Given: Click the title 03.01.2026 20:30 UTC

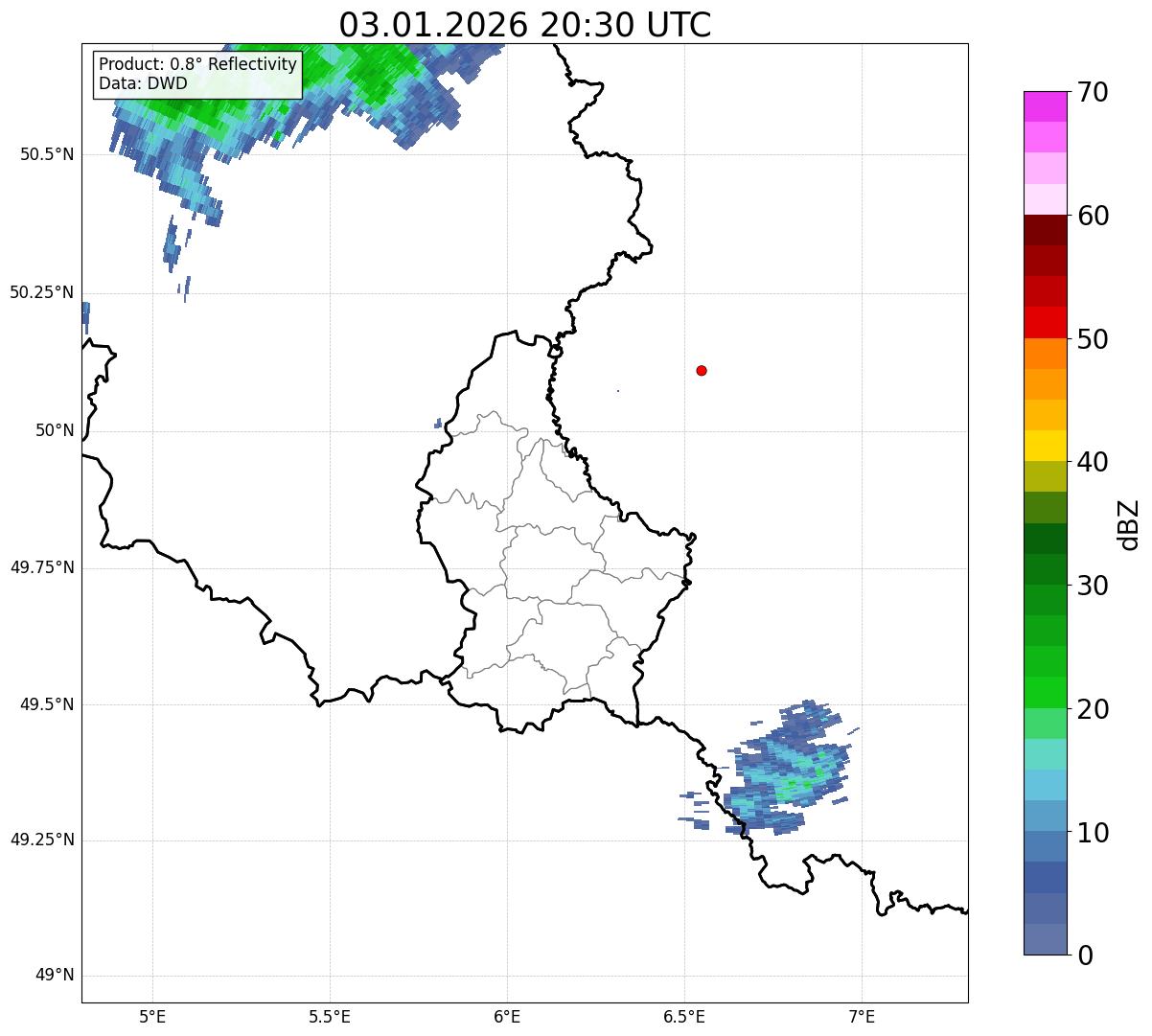Looking at the screenshot, I should pos(525,24).
